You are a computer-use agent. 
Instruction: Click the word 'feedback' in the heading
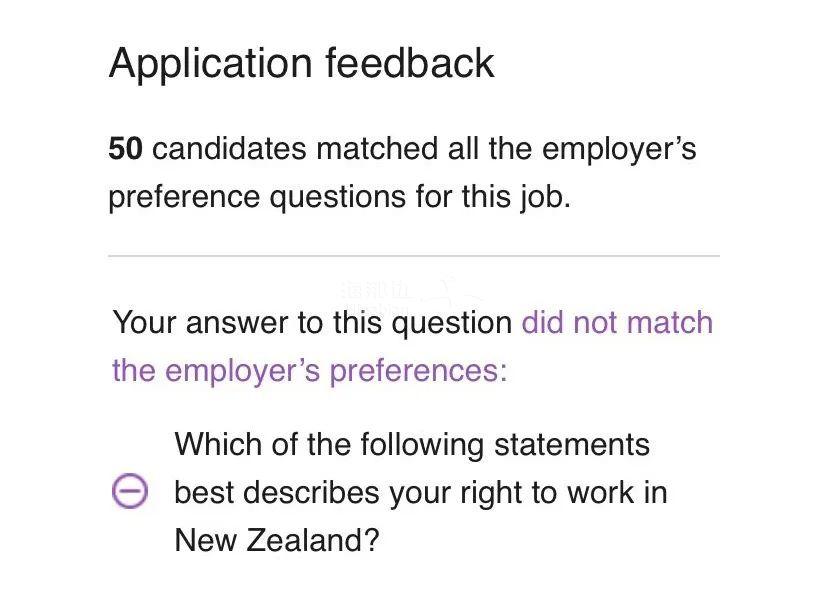coord(410,63)
